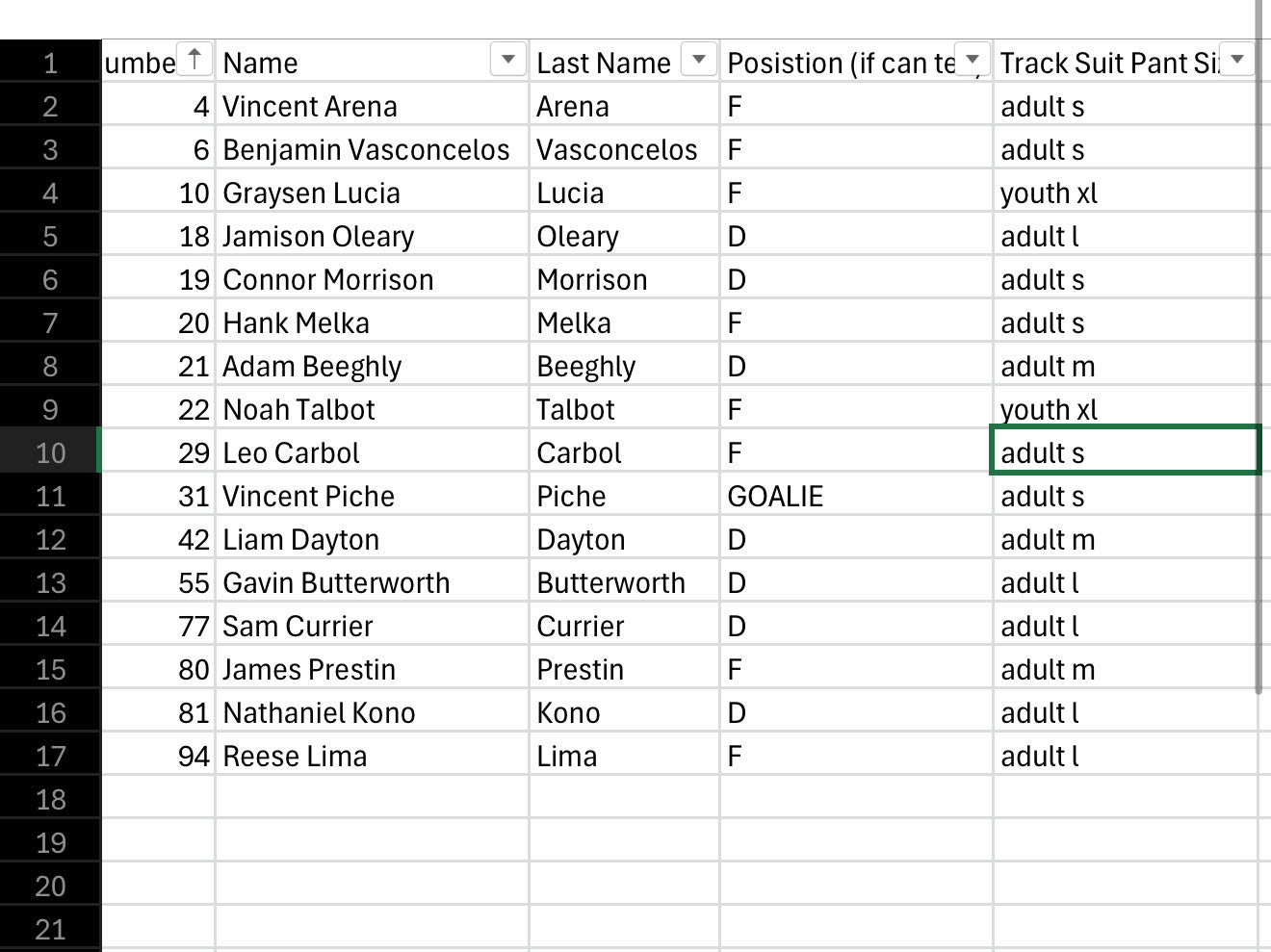Select row 10 header

point(50,453)
